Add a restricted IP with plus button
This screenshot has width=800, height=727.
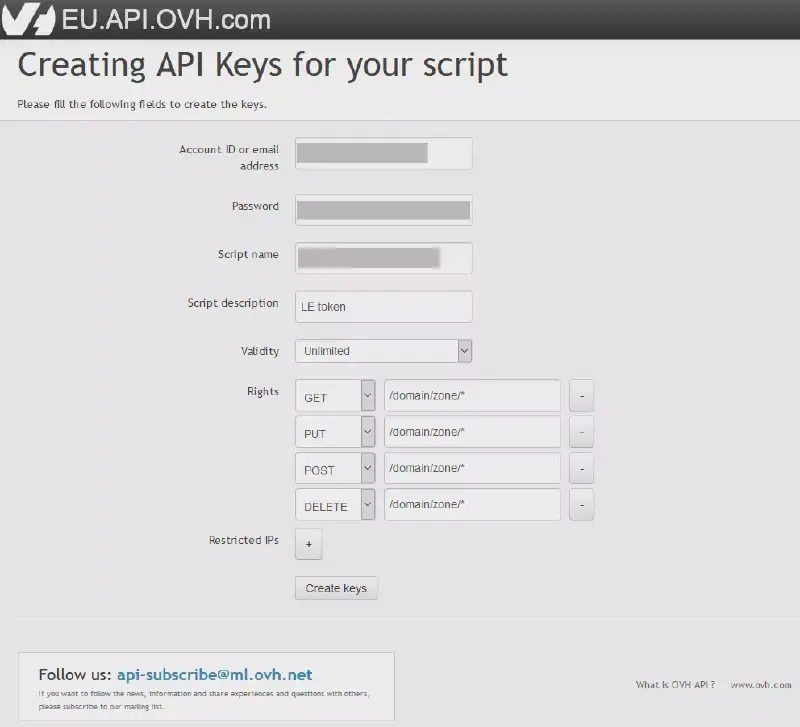[x=308, y=544]
